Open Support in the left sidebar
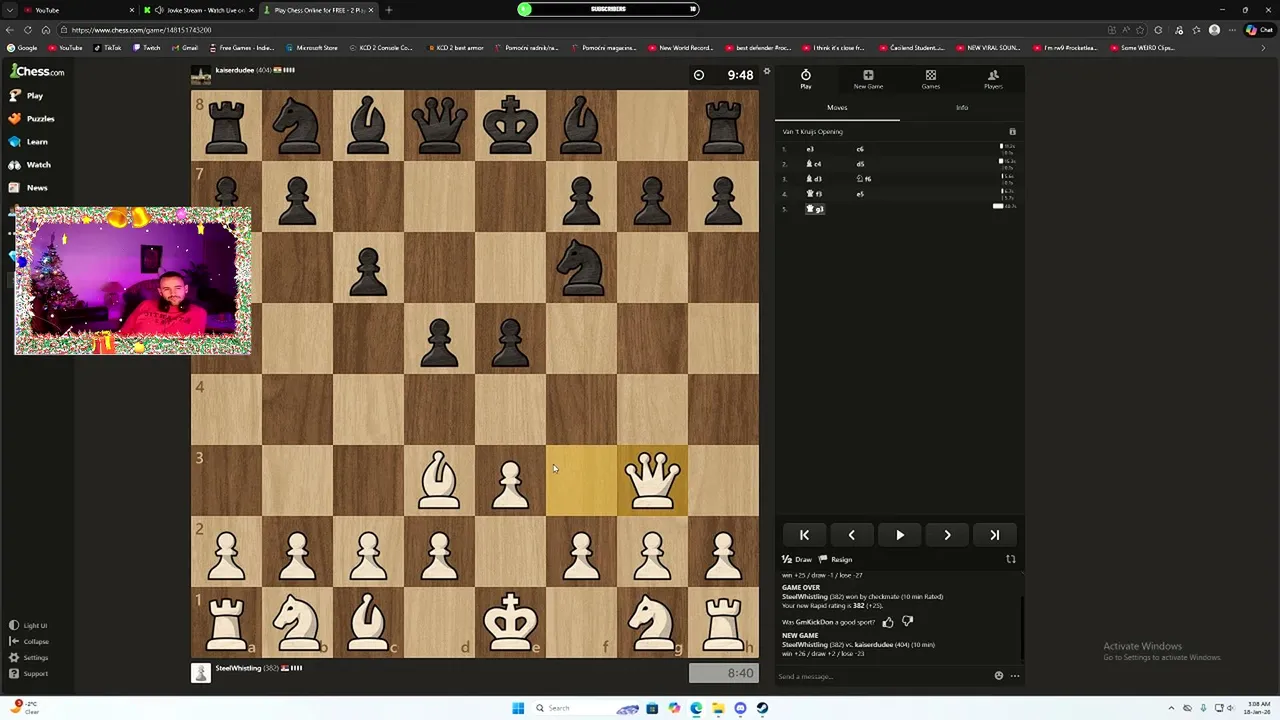This screenshot has height=720, width=1280. coord(28,674)
